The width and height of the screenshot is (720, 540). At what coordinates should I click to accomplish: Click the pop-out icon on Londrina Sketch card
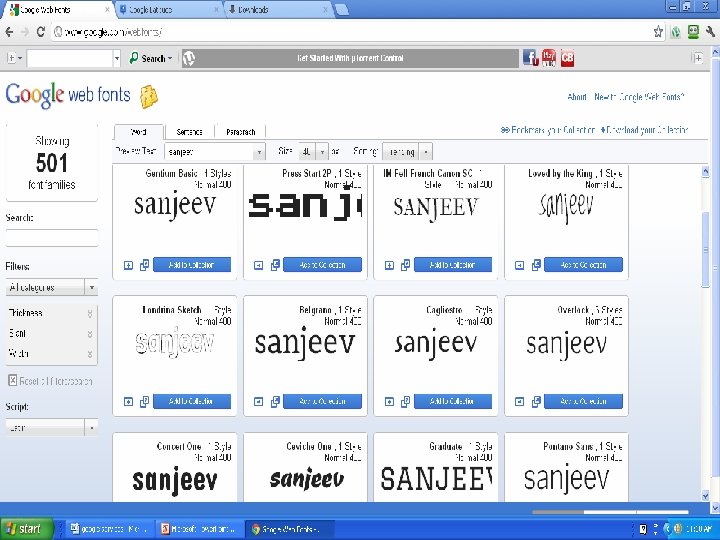(144, 401)
